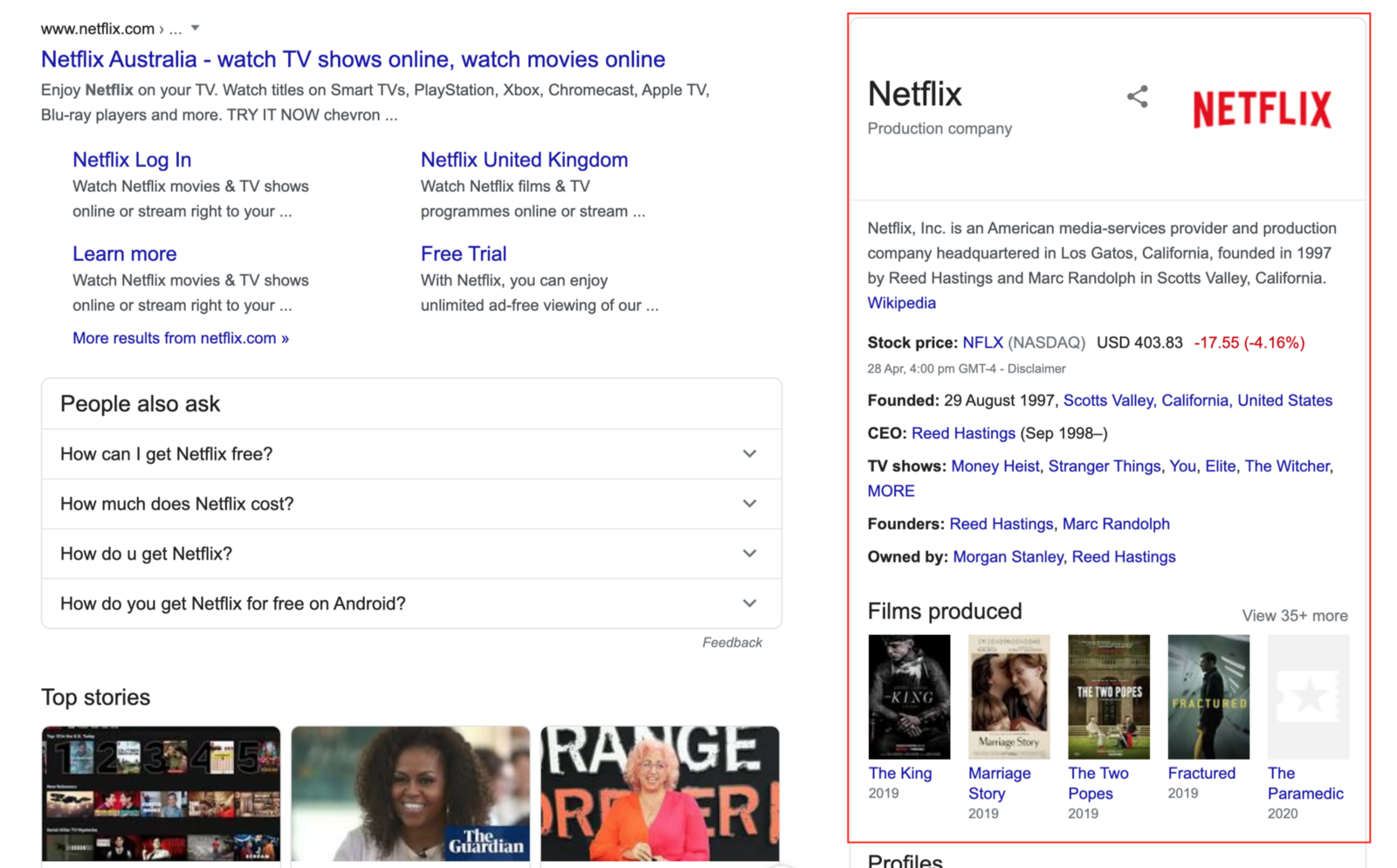This screenshot has width=1397, height=868.
Task: Click the Disclaimer link under stock price
Action: [1036, 369]
